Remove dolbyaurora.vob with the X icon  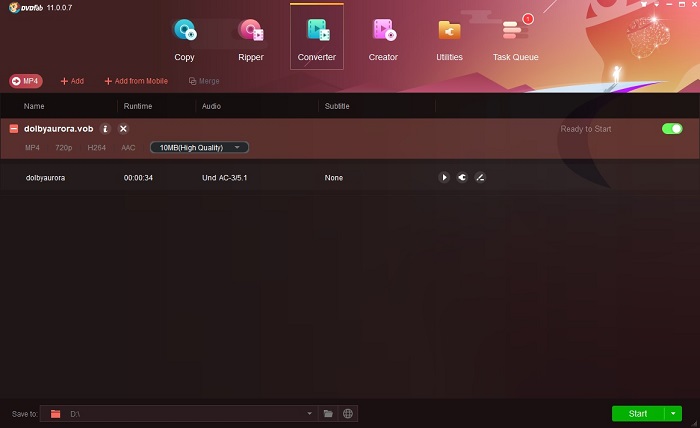pyautogui.click(x=123, y=129)
